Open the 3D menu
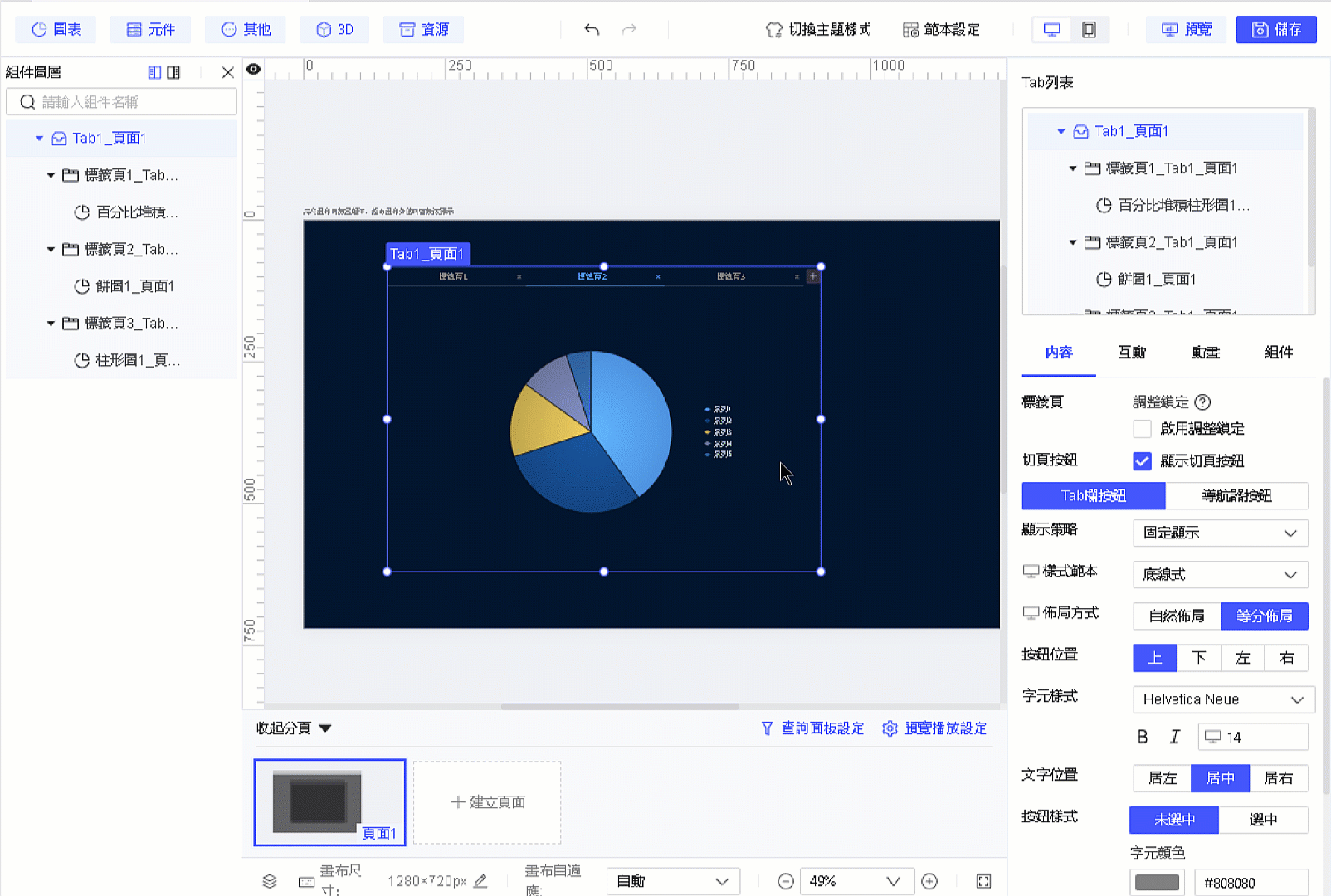The image size is (1331, 896). pyautogui.click(x=335, y=30)
